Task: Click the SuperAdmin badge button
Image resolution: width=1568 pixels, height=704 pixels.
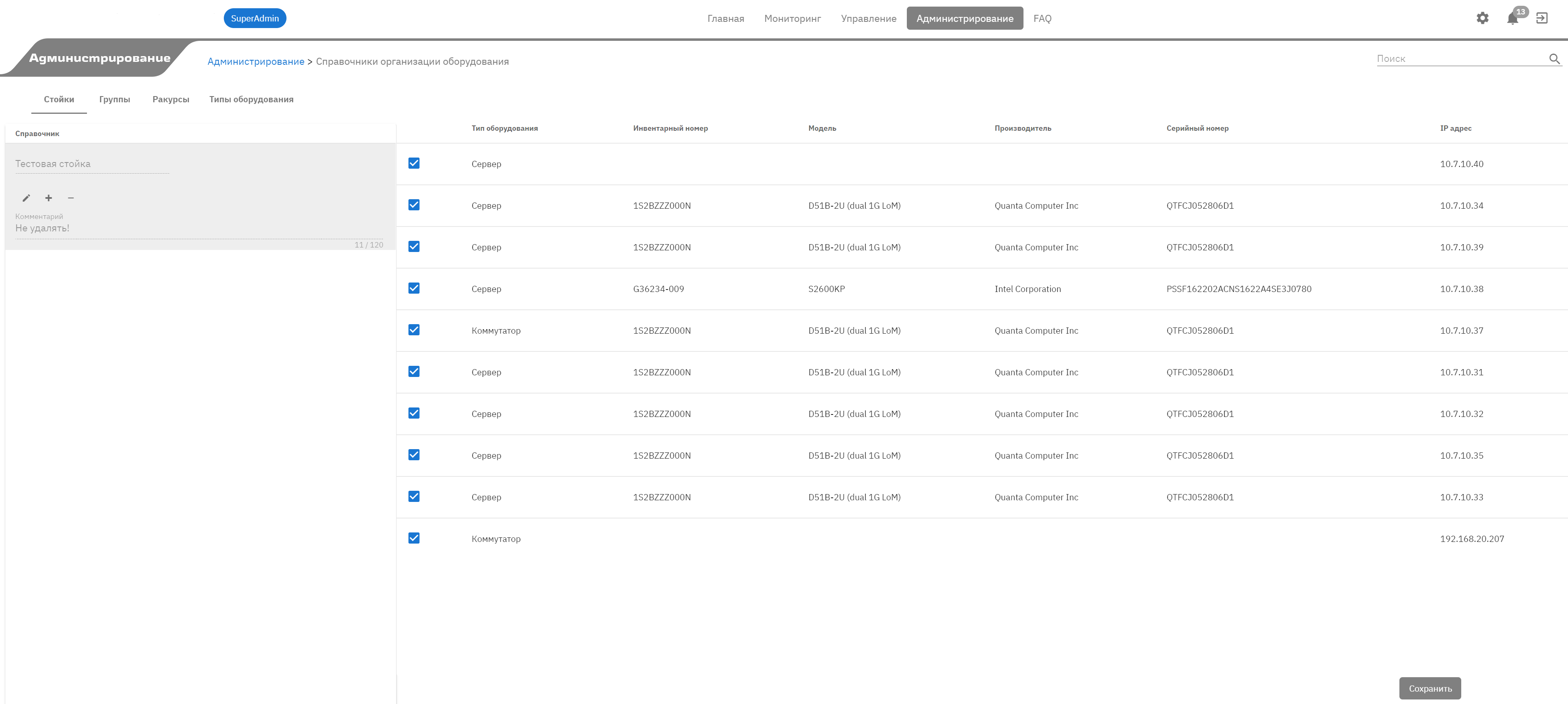Action: click(x=255, y=18)
